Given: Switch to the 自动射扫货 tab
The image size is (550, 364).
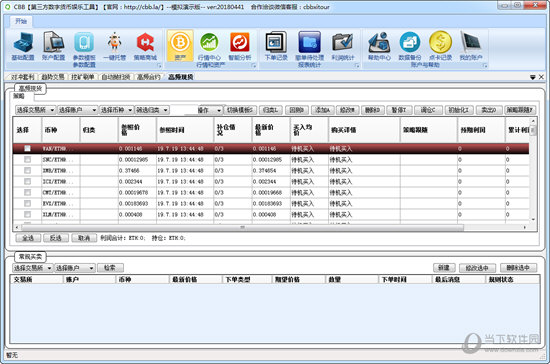Looking at the screenshot, I should 115,77.
